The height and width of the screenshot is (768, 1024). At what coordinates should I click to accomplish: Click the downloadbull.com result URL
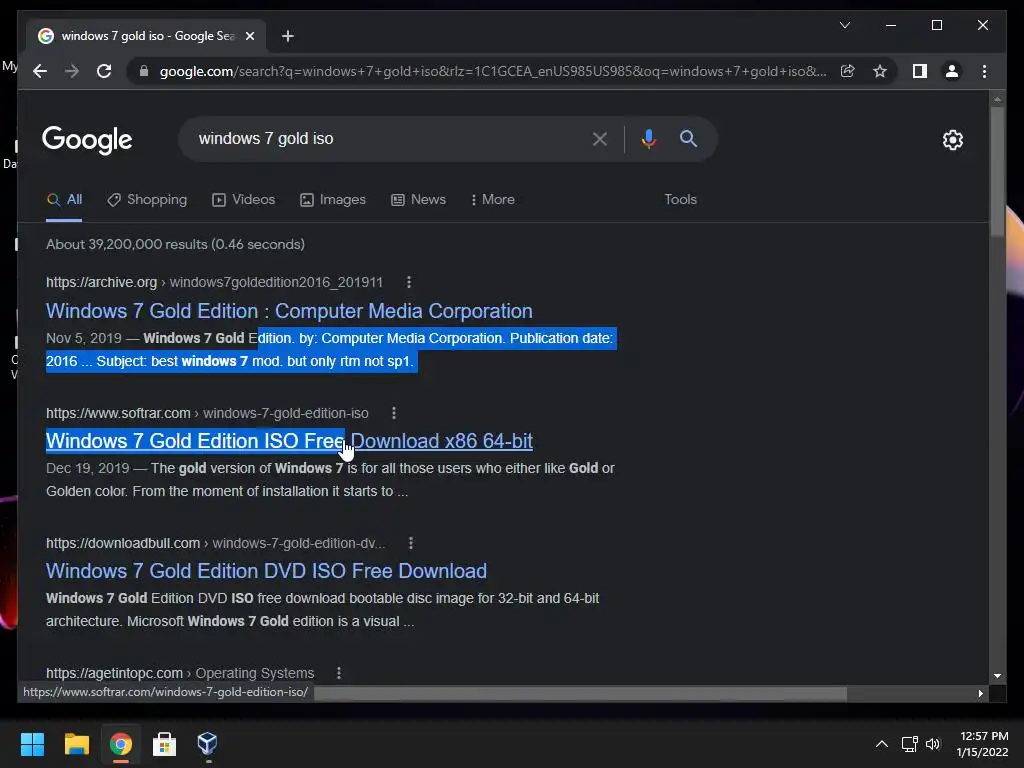pyautogui.click(x=216, y=543)
